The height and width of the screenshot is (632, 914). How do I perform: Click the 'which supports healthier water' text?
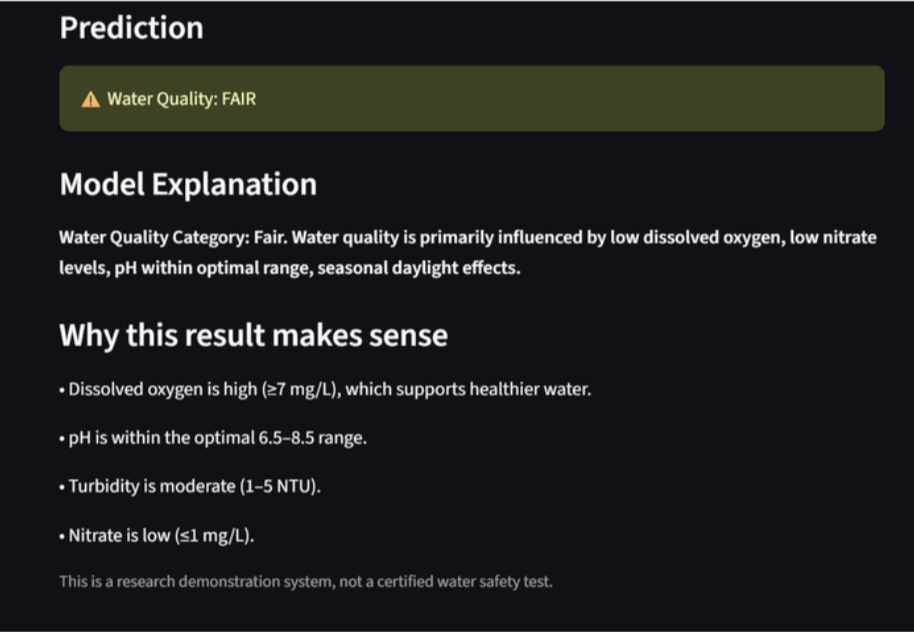pos(470,389)
